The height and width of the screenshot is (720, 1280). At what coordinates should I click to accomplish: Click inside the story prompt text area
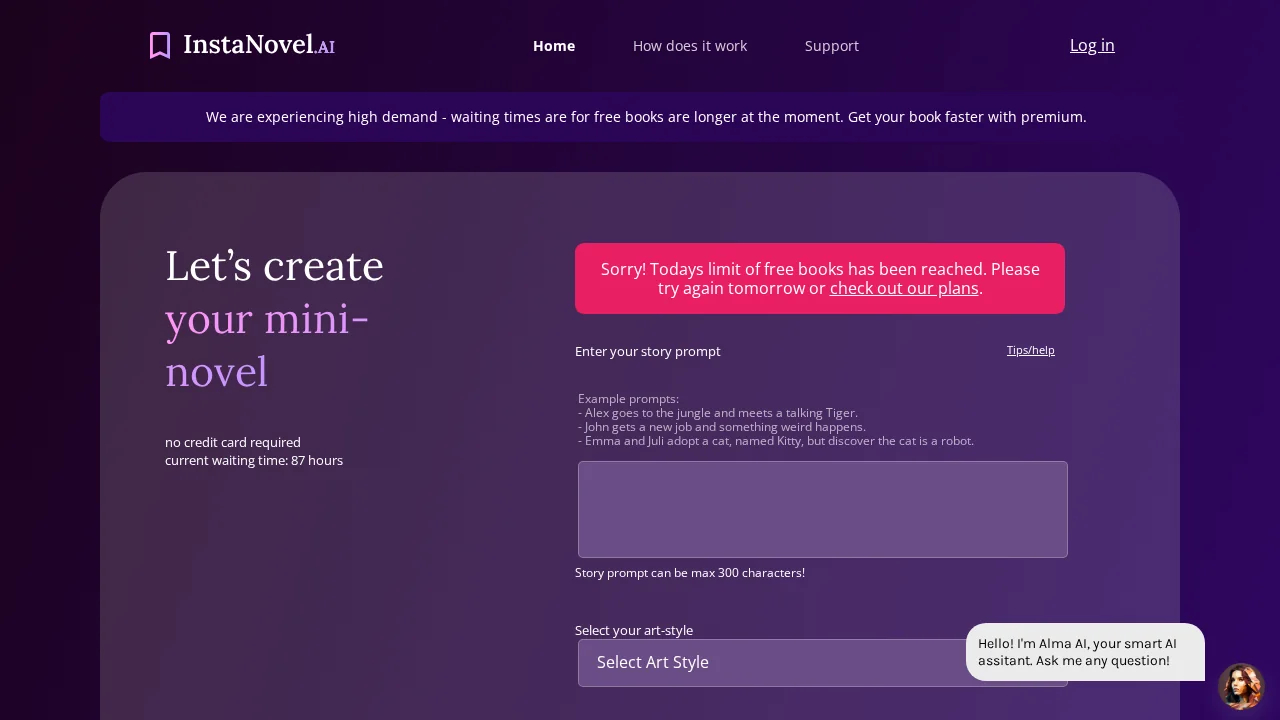click(x=822, y=509)
